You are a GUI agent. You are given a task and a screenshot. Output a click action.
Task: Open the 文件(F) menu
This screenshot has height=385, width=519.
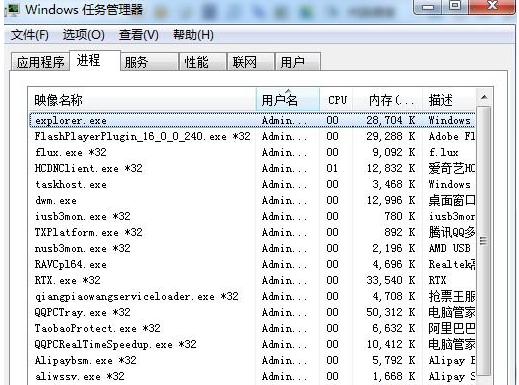30,35
